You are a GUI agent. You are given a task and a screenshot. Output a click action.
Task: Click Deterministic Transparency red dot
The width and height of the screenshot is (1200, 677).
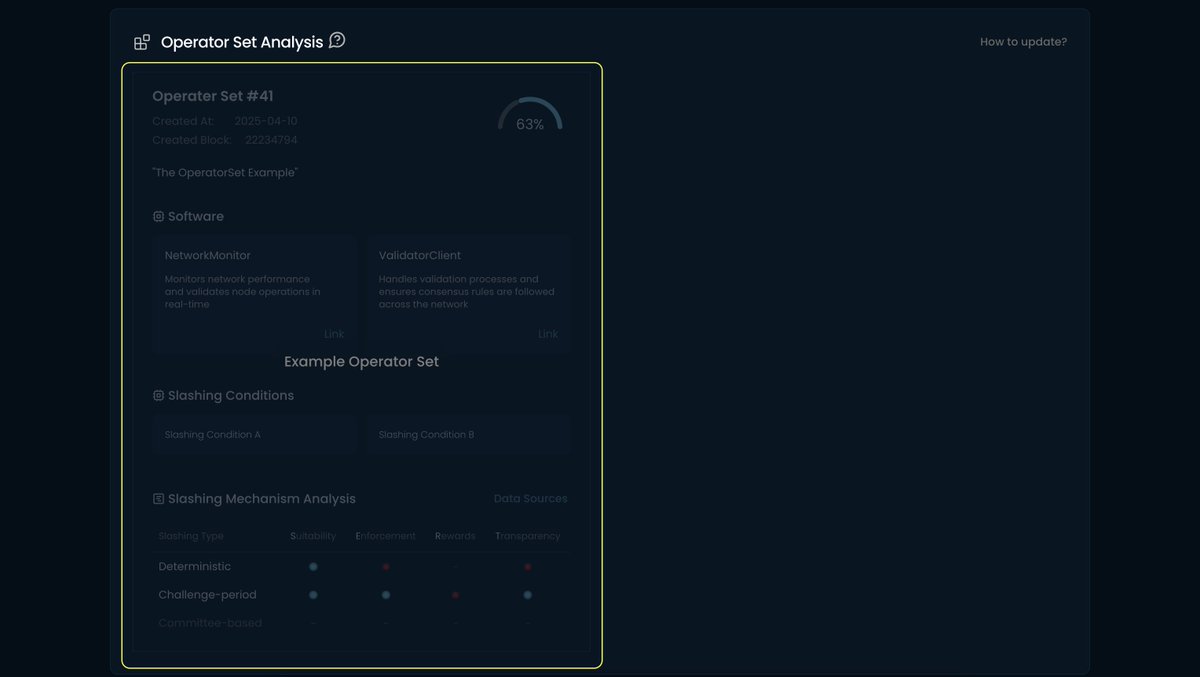(528, 567)
